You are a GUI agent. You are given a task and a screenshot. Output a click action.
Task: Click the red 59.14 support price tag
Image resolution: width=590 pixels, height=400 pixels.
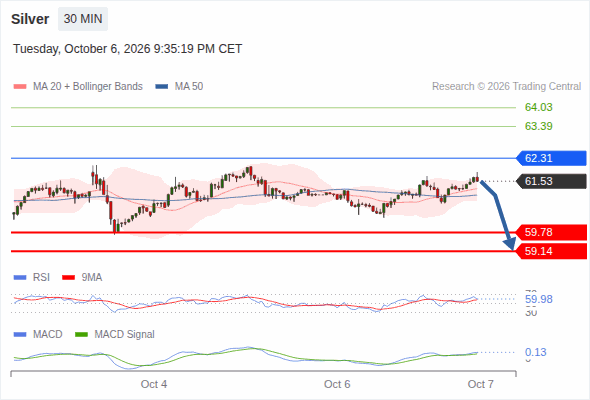click(551, 251)
